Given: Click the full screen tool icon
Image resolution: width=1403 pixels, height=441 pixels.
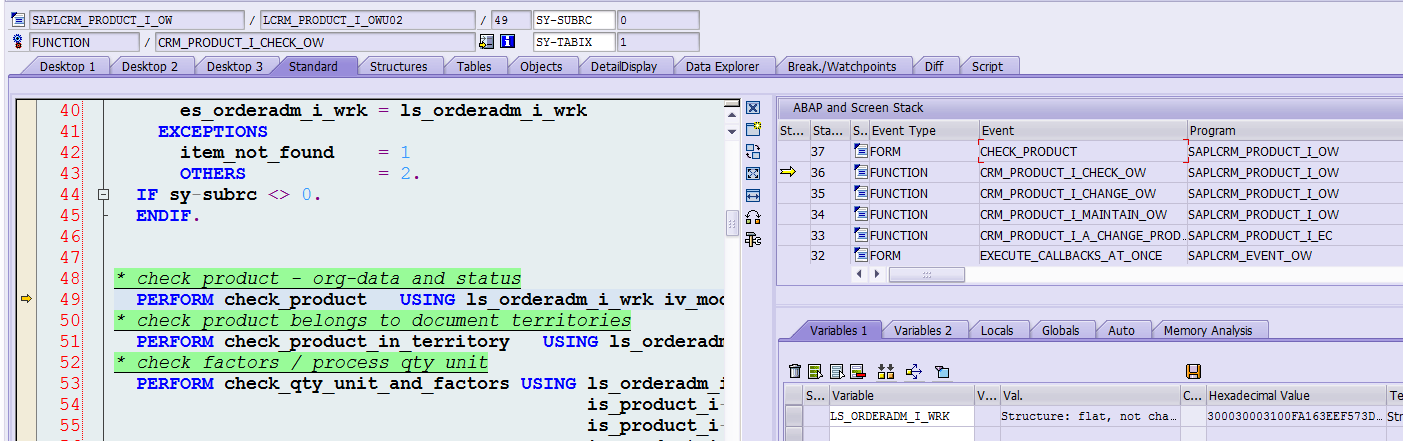Looking at the screenshot, I should click(x=753, y=174).
